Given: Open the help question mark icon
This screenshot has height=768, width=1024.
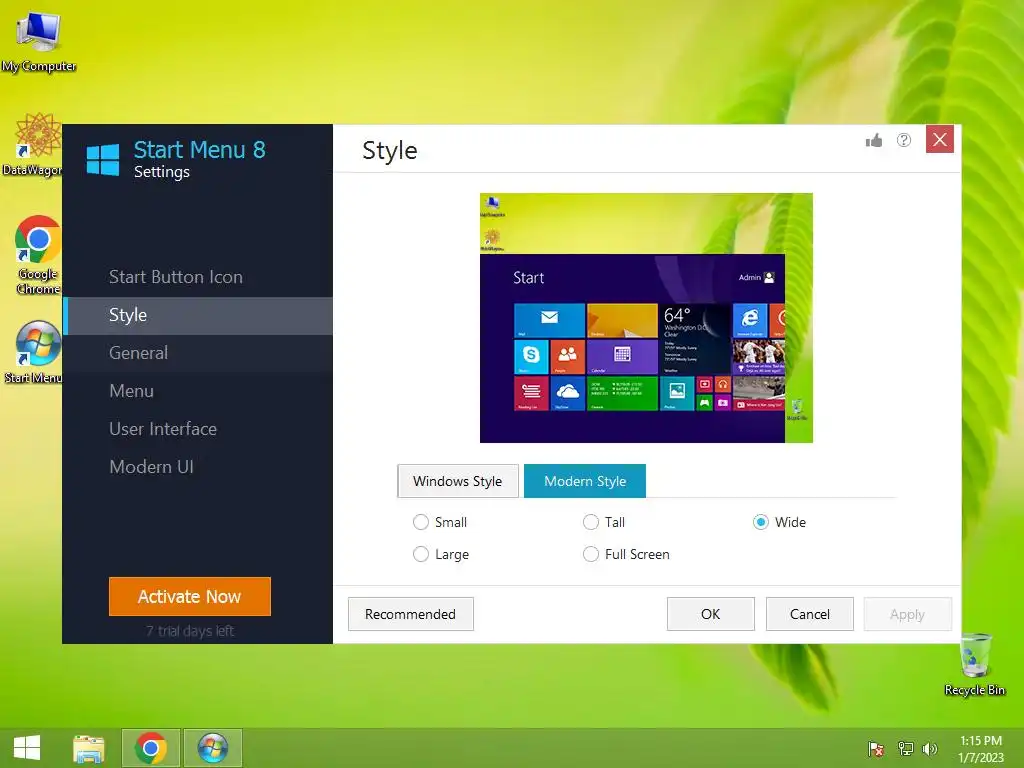Looking at the screenshot, I should 904,140.
